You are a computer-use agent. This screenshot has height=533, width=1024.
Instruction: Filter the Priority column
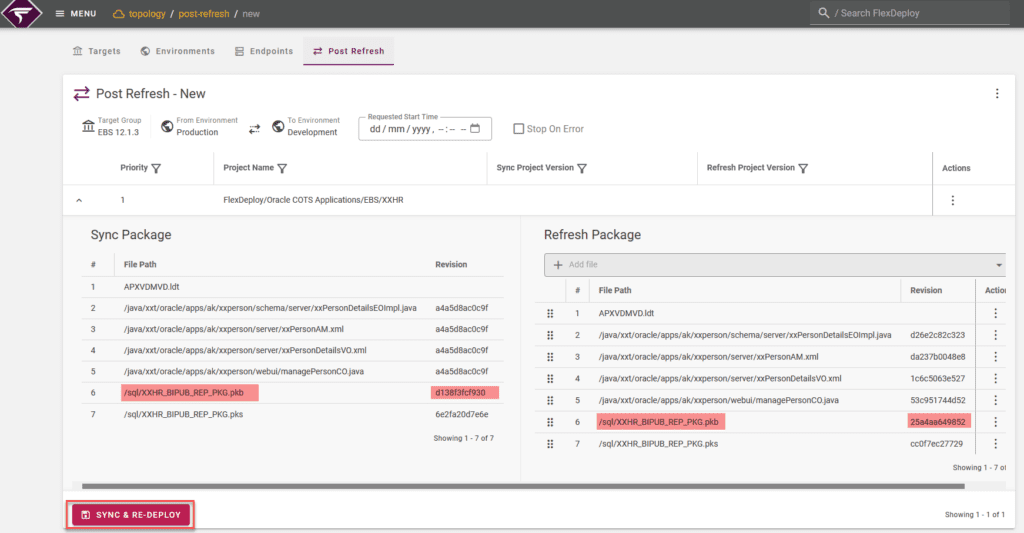156,169
